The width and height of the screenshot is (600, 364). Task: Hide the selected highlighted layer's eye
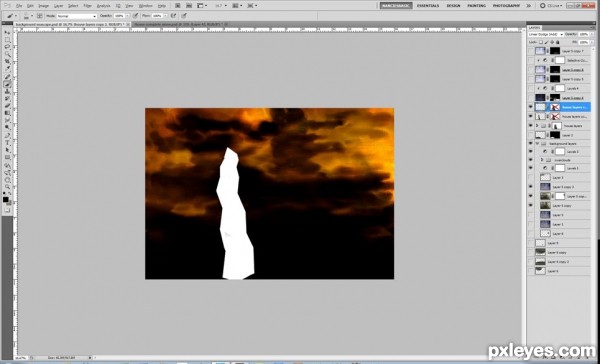pyautogui.click(x=530, y=107)
